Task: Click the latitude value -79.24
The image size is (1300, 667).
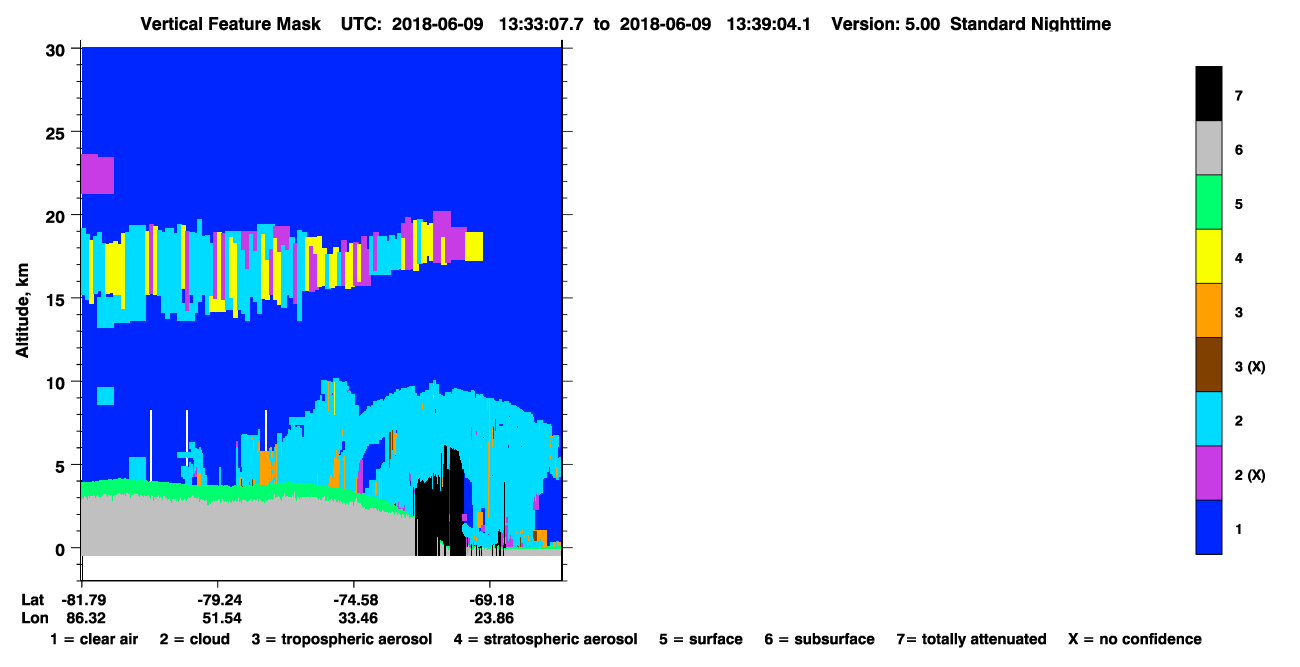Action: pyautogui.click(x=218, y=600)
